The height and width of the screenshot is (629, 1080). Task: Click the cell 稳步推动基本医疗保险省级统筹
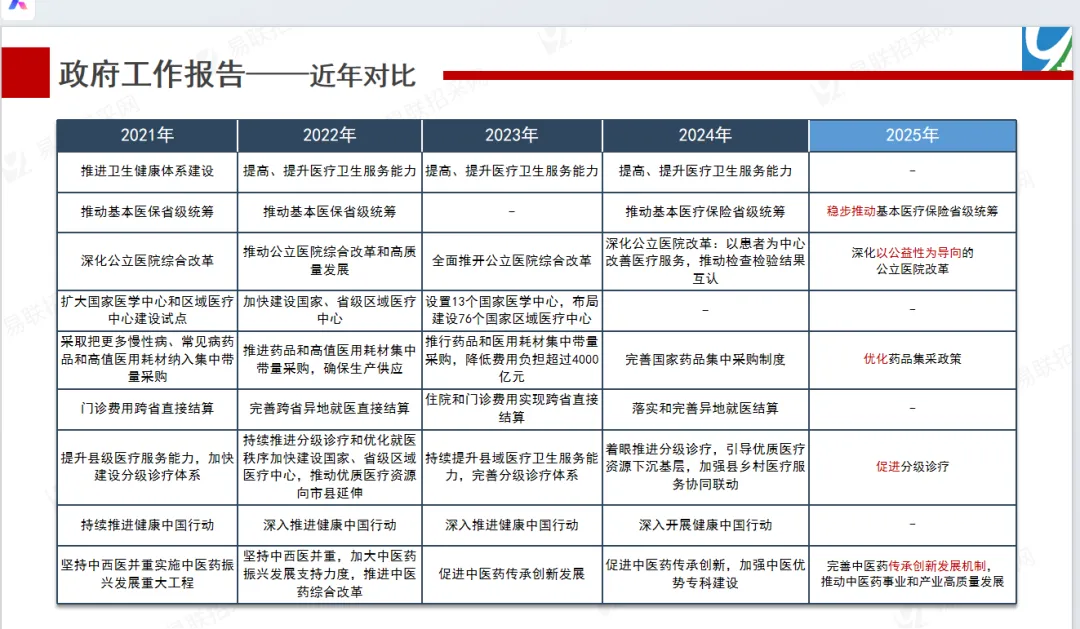(x=912, y=212)
